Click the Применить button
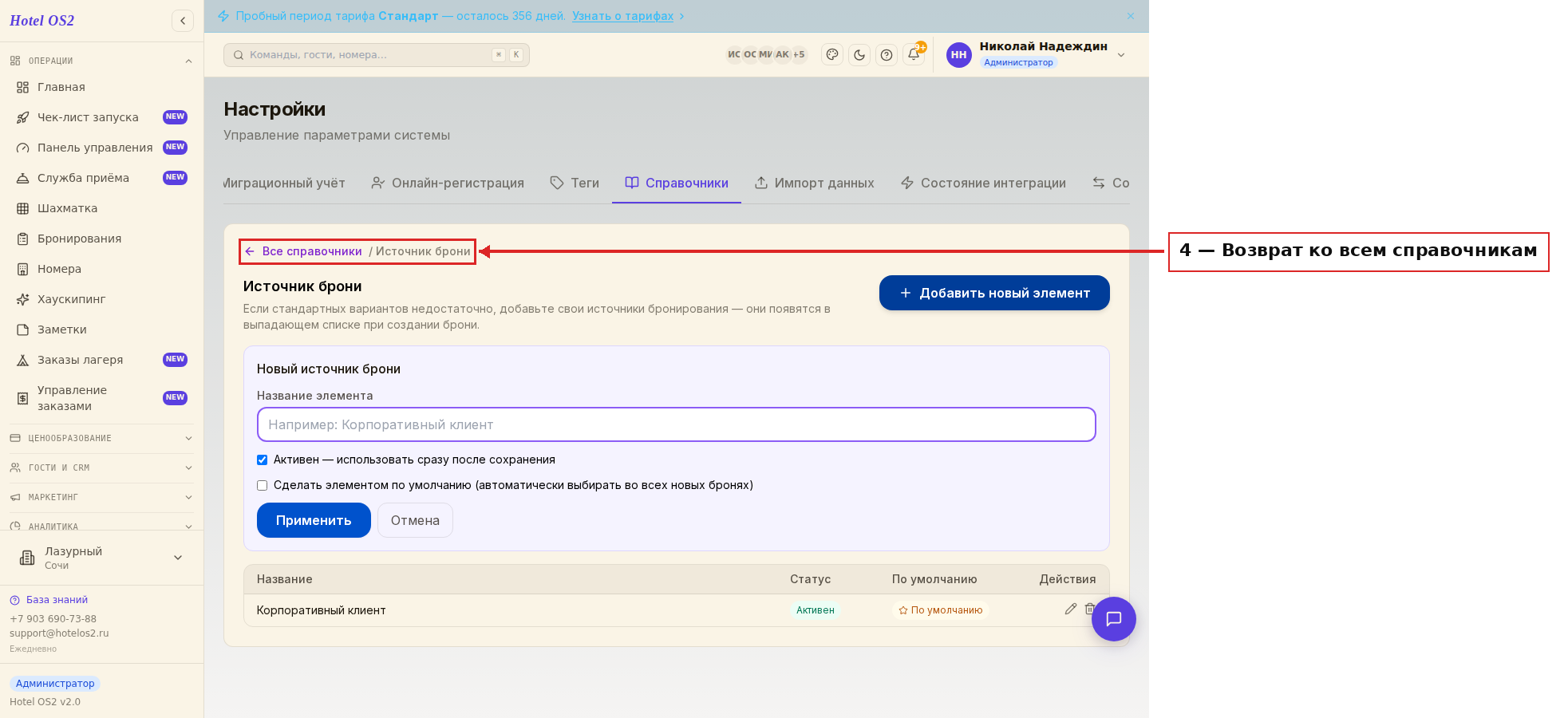The image size is (1568, 718). [314, 520]
